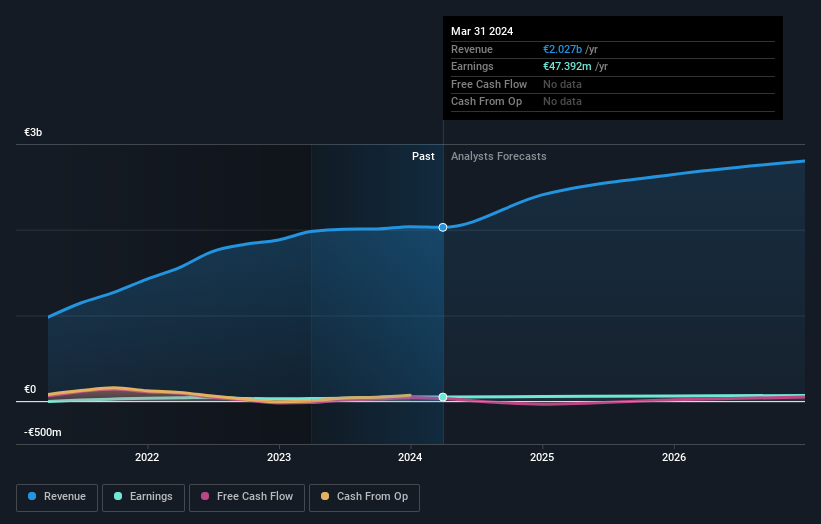Click the 2022 x-axis label
This screenshot has width=821, height=524.
point(147,458)
